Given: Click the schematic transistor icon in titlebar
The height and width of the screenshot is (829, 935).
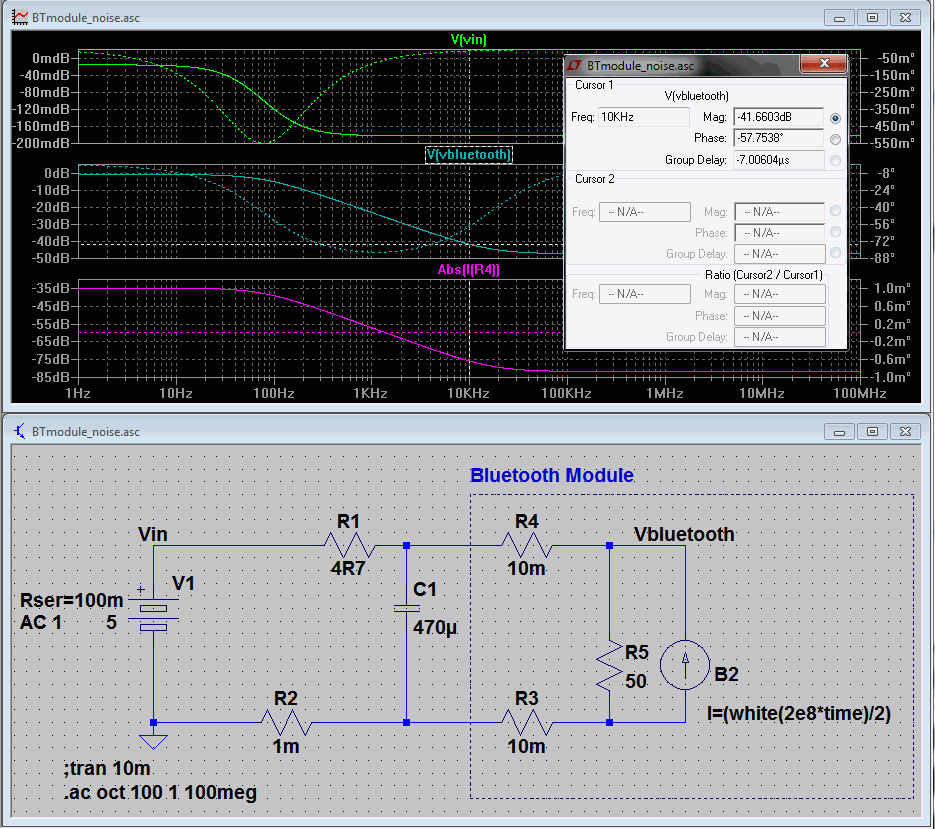Looking at the screenshot, I should point(19,431).
